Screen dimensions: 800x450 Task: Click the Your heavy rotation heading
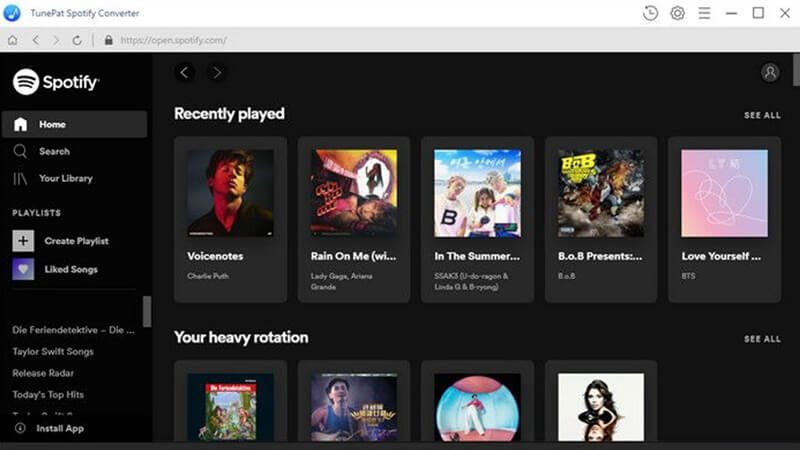[x=241, y=337]
